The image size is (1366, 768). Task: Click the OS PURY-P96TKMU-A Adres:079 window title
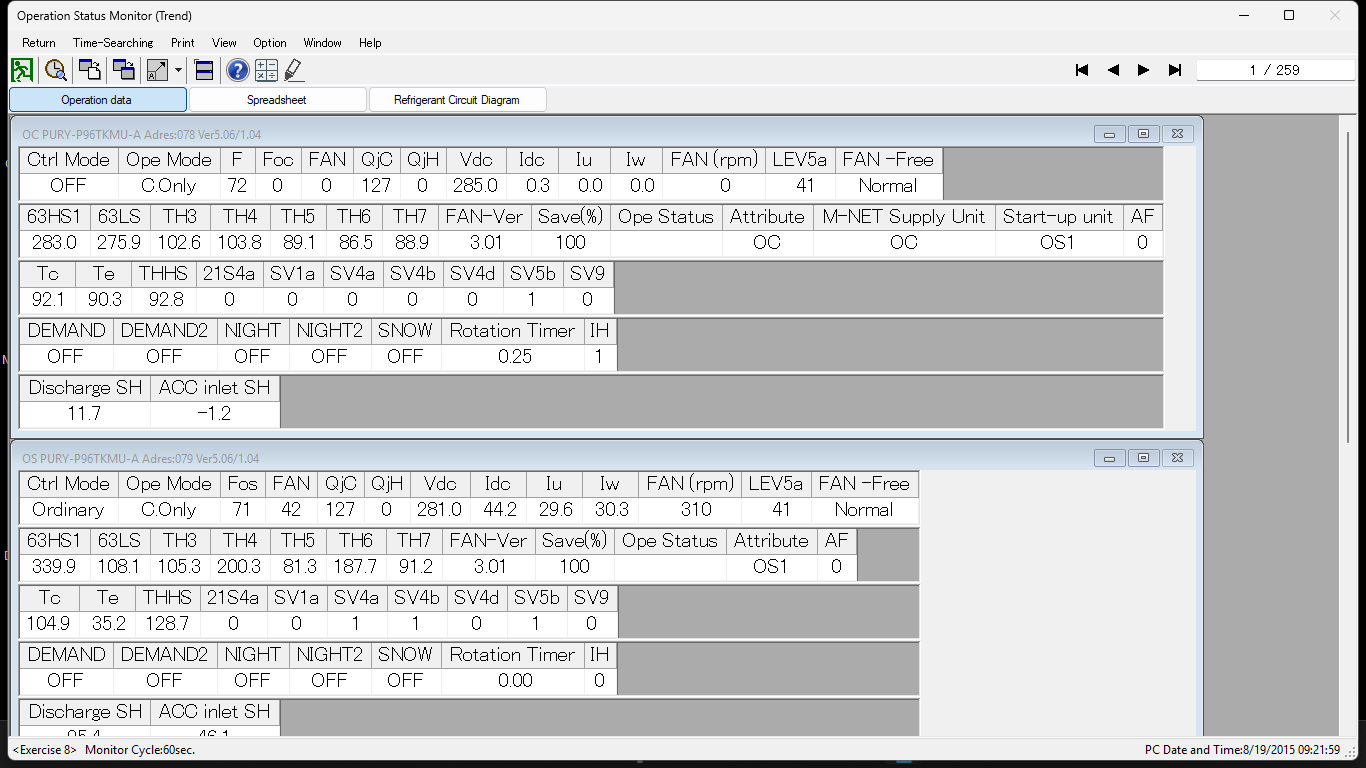(x=141, y=459)
